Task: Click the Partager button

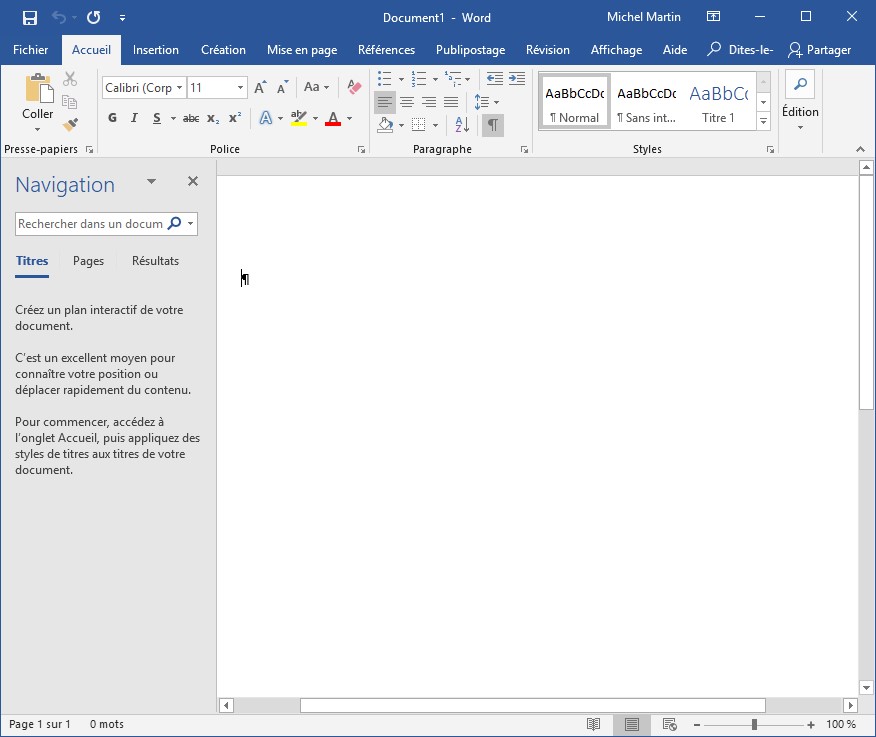Action: pos(820,50)
